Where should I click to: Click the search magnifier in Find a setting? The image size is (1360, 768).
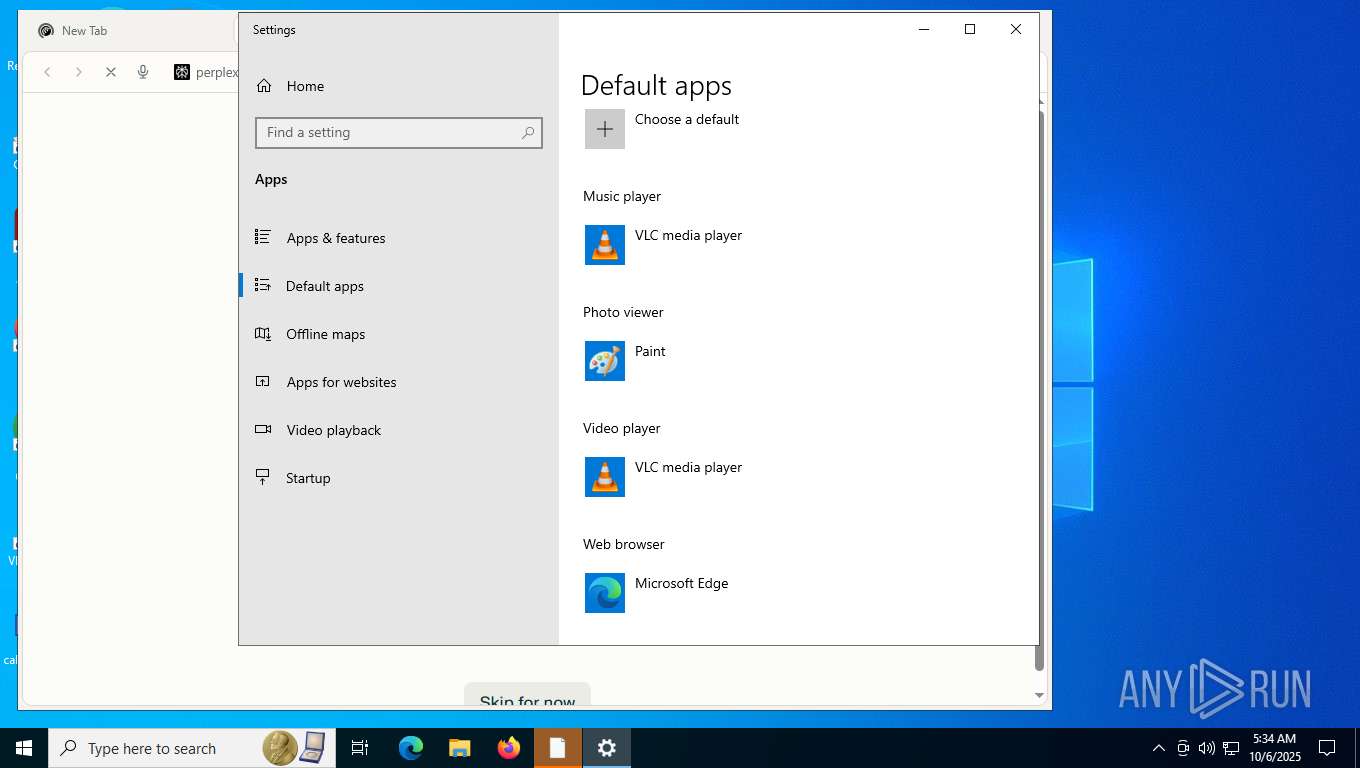tap(528, 132)
